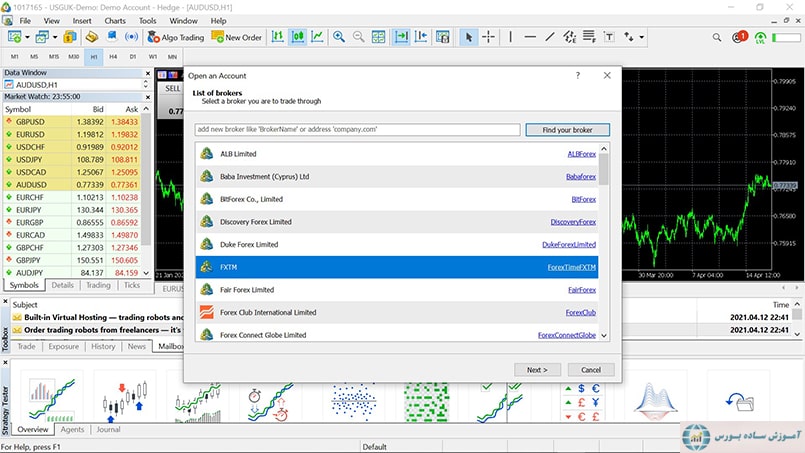Open the new chart dropdown arrow
This screenshot has height=453, width=805.
click(x=27, y=37)
